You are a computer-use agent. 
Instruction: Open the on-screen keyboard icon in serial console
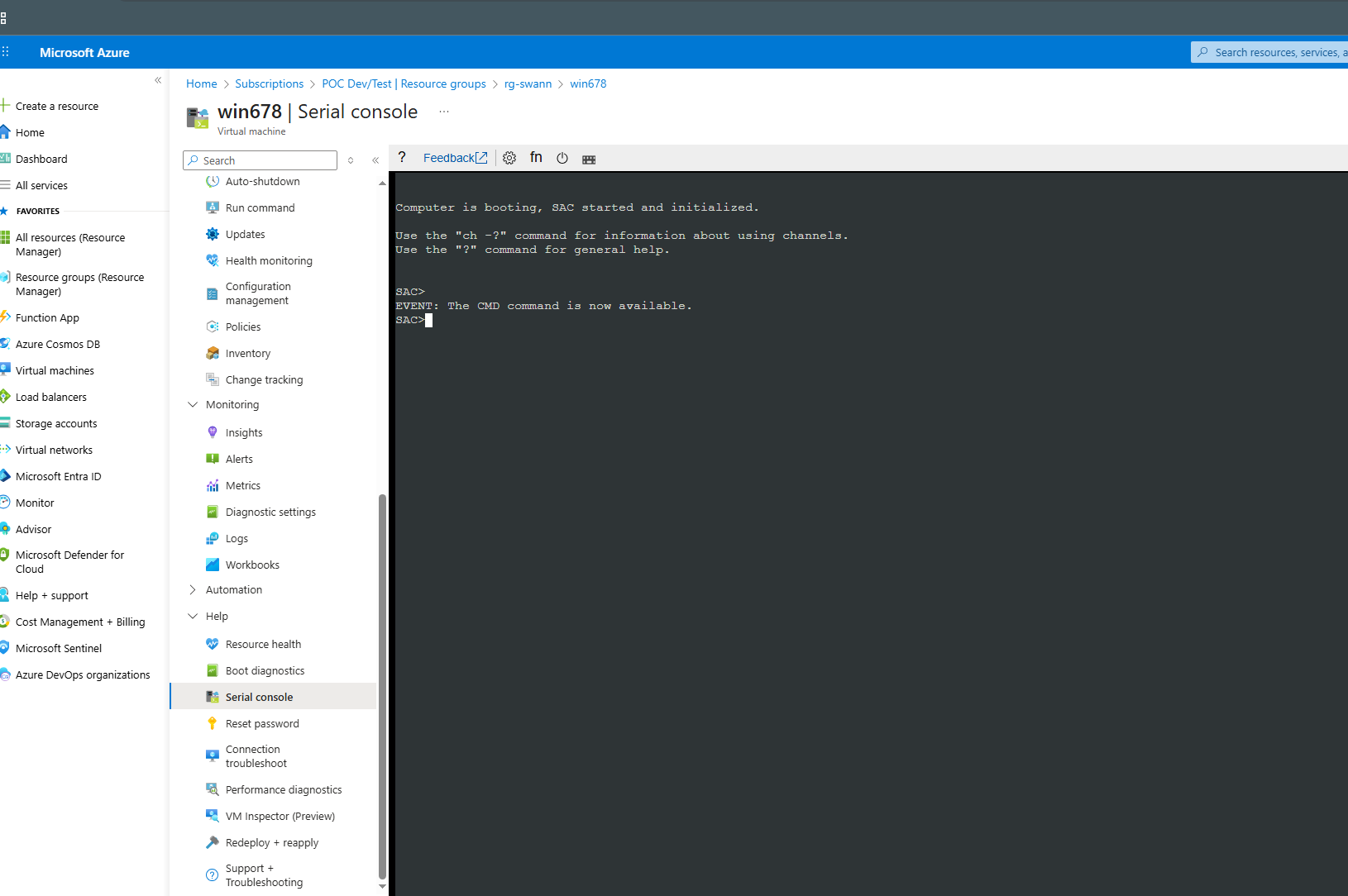click(x=589, y=158)
